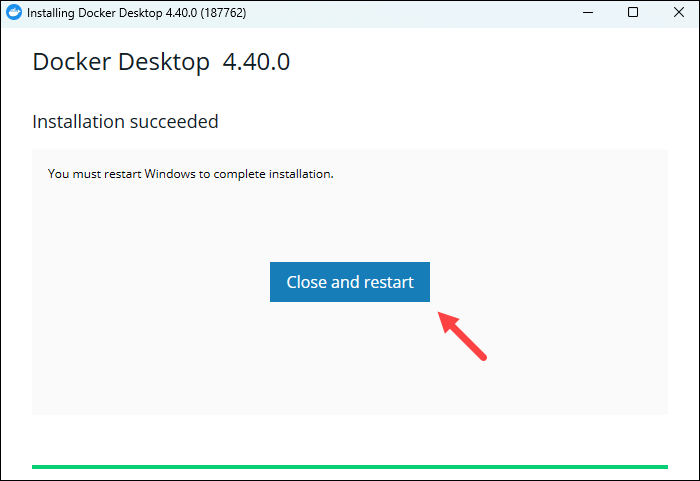Screen dimensions: 700x481
Task: Click the Close and restart button
Action: [x=350, y=282]
